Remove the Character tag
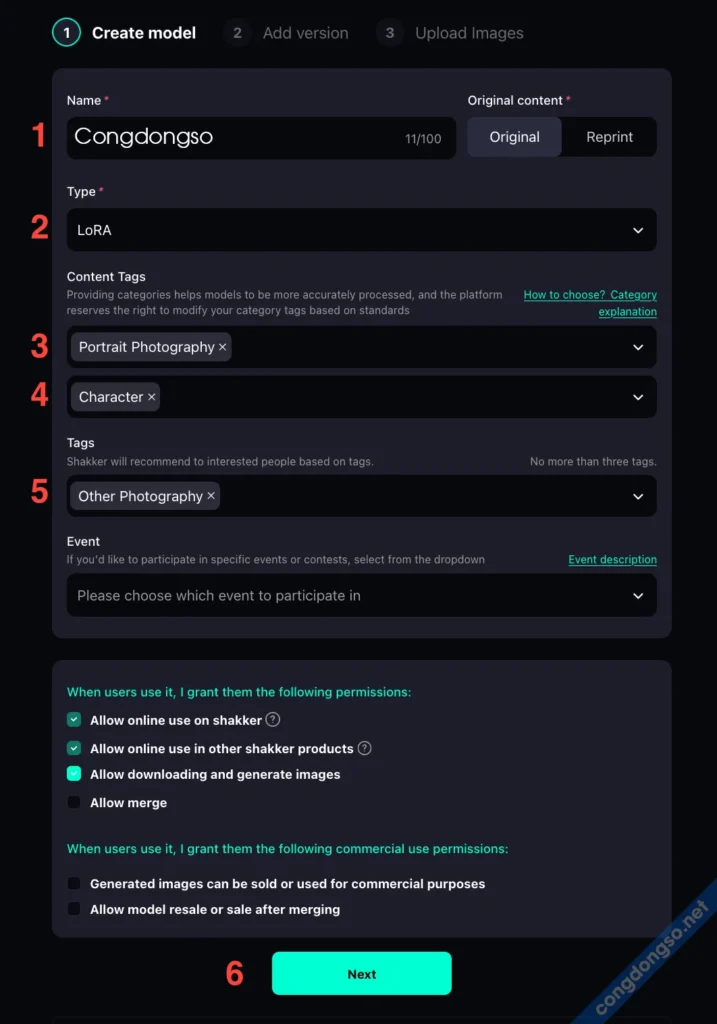Image resolution: width=717 pixels, height=1024 pixels. [x=152, y=397]
